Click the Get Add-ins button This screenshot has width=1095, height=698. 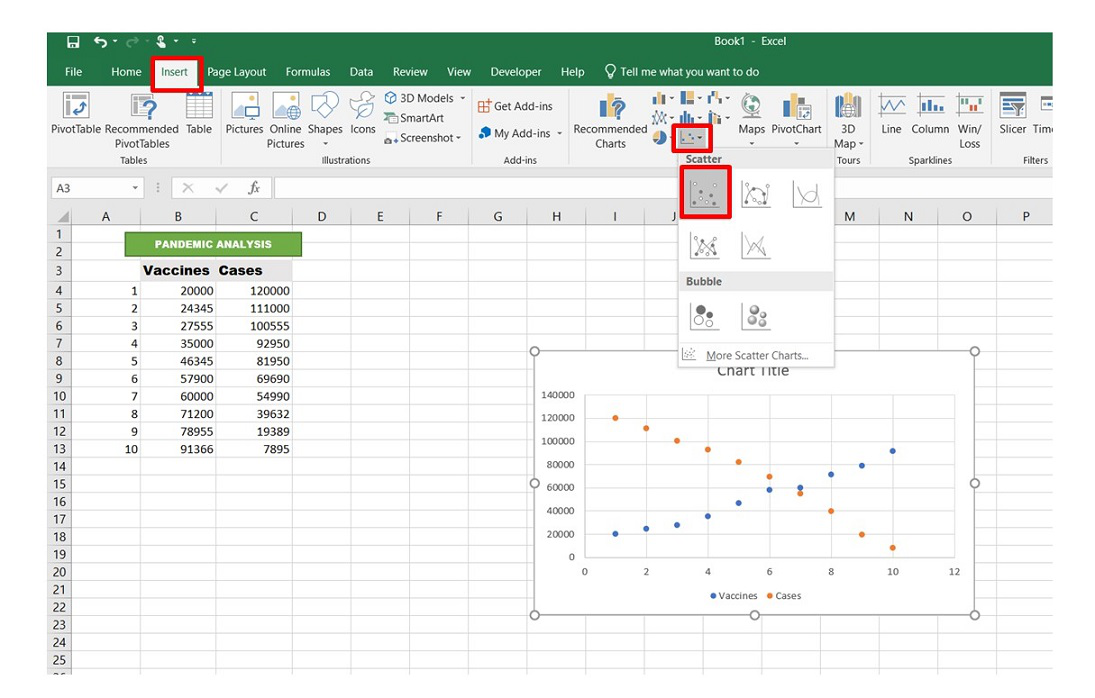coord(515,106)
